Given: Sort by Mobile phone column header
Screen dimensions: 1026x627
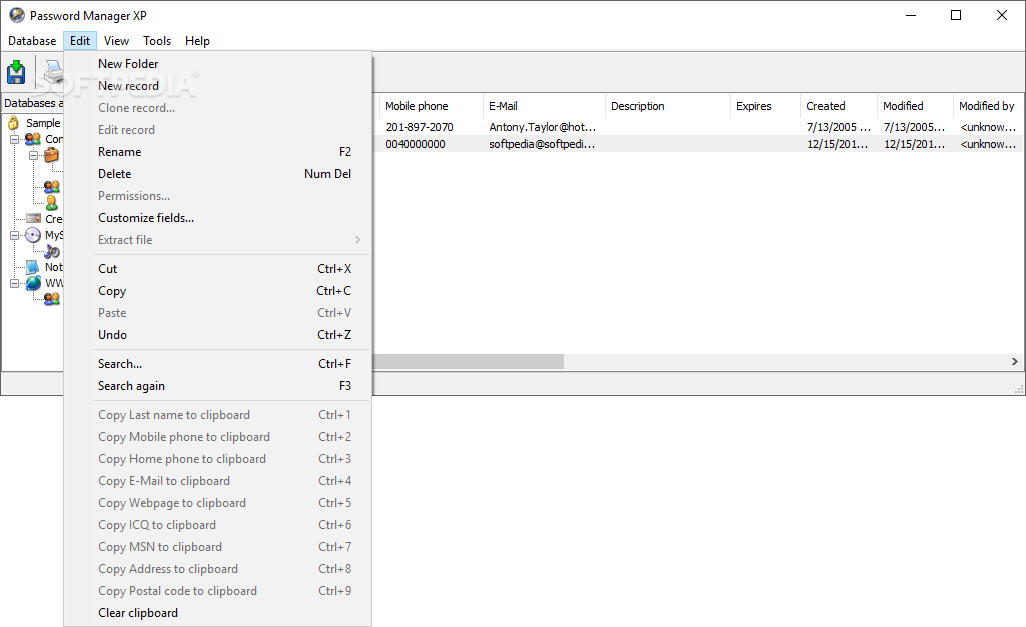Looking at the screenshot, I should pos(431,106).
